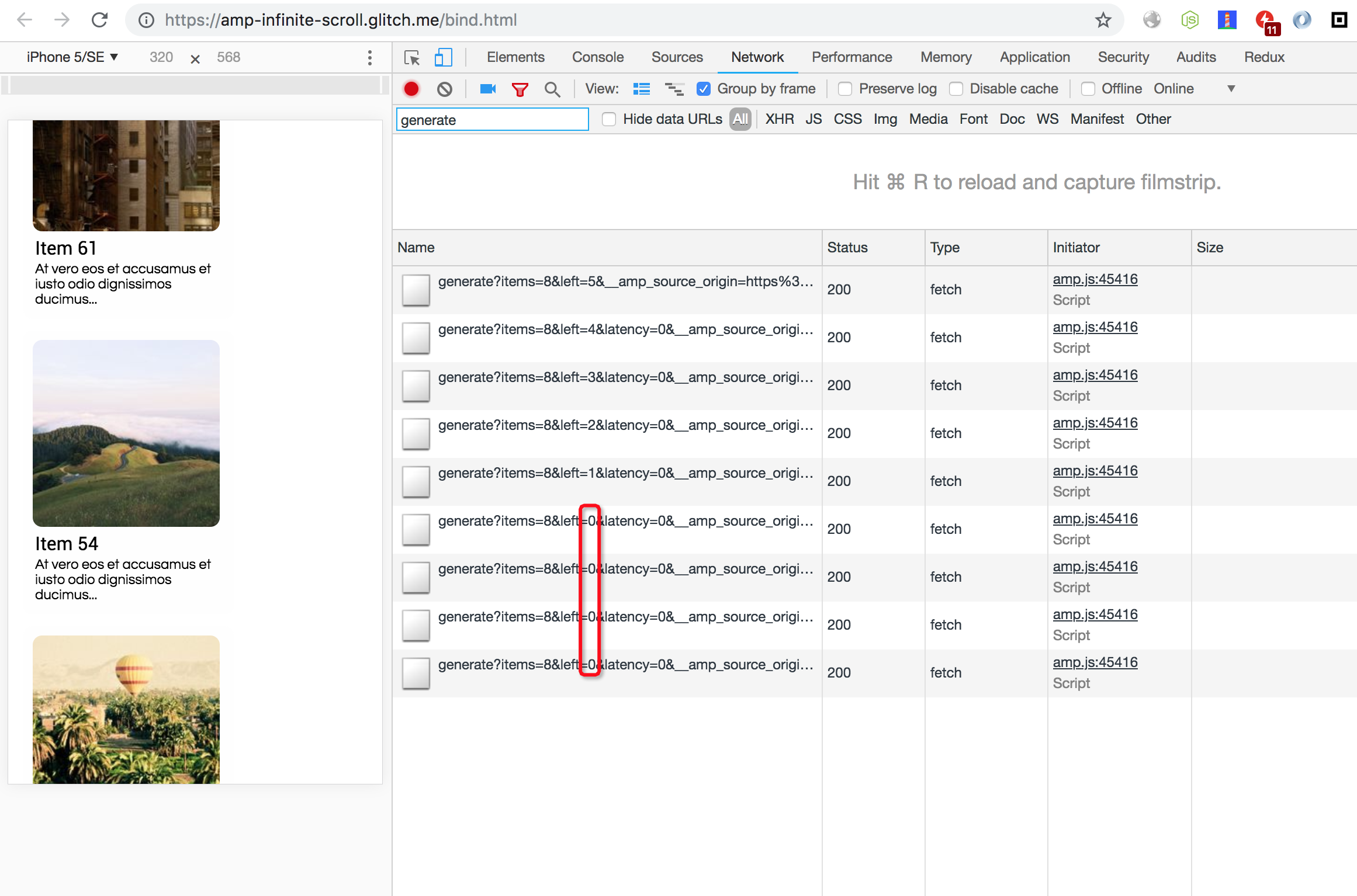Click the red record network log button

tap(411, 89)
